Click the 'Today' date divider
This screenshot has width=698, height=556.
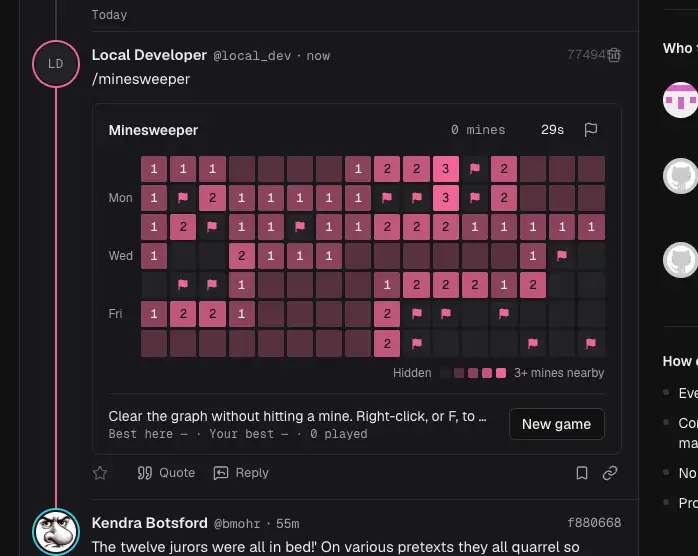[x=110, y=15]
